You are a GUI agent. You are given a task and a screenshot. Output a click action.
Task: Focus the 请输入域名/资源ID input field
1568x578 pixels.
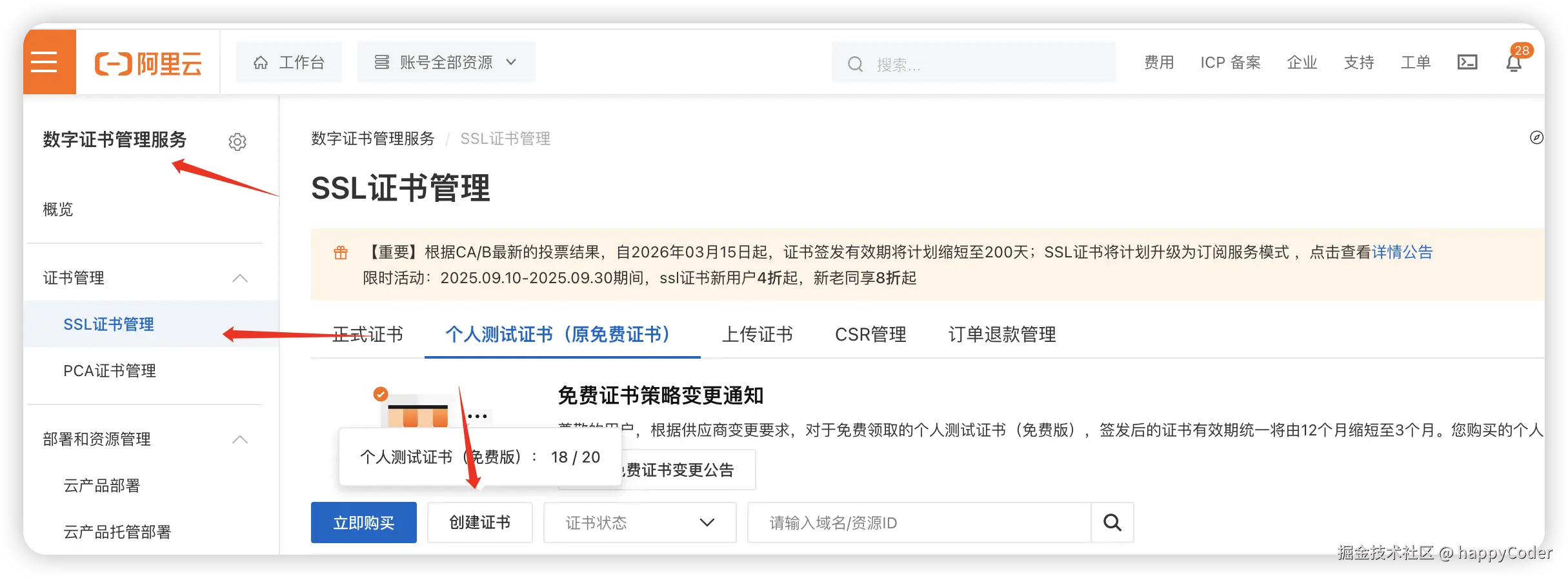coord(919,523)
